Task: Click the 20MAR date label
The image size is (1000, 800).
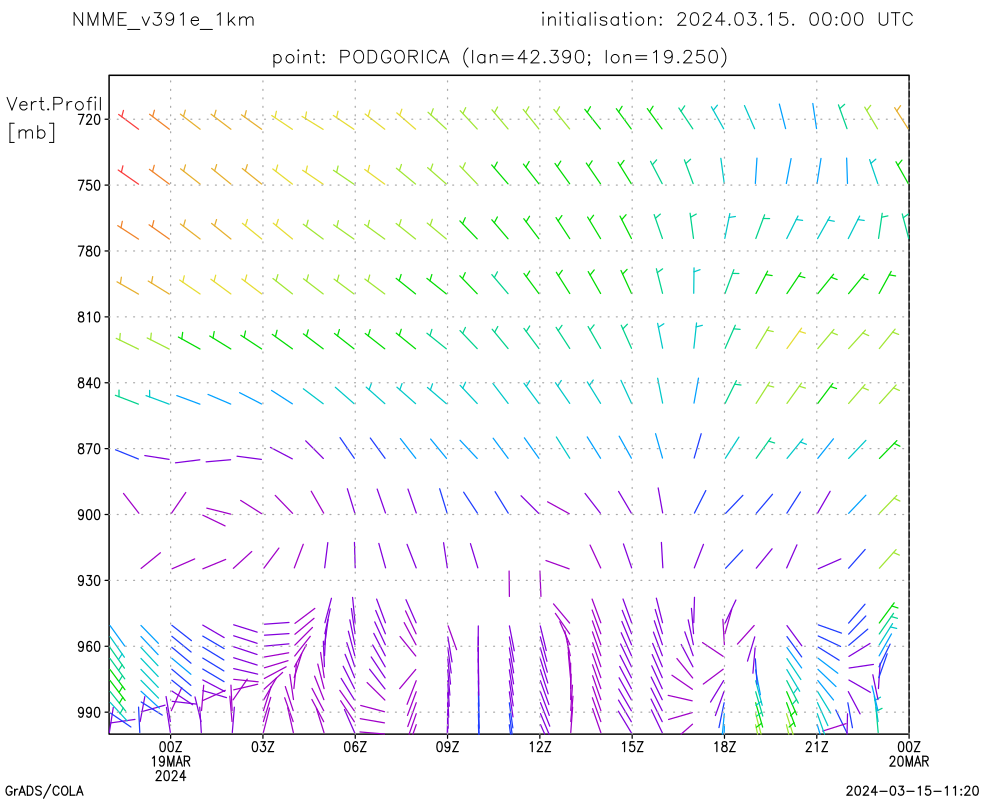Action: pos(909,761)
